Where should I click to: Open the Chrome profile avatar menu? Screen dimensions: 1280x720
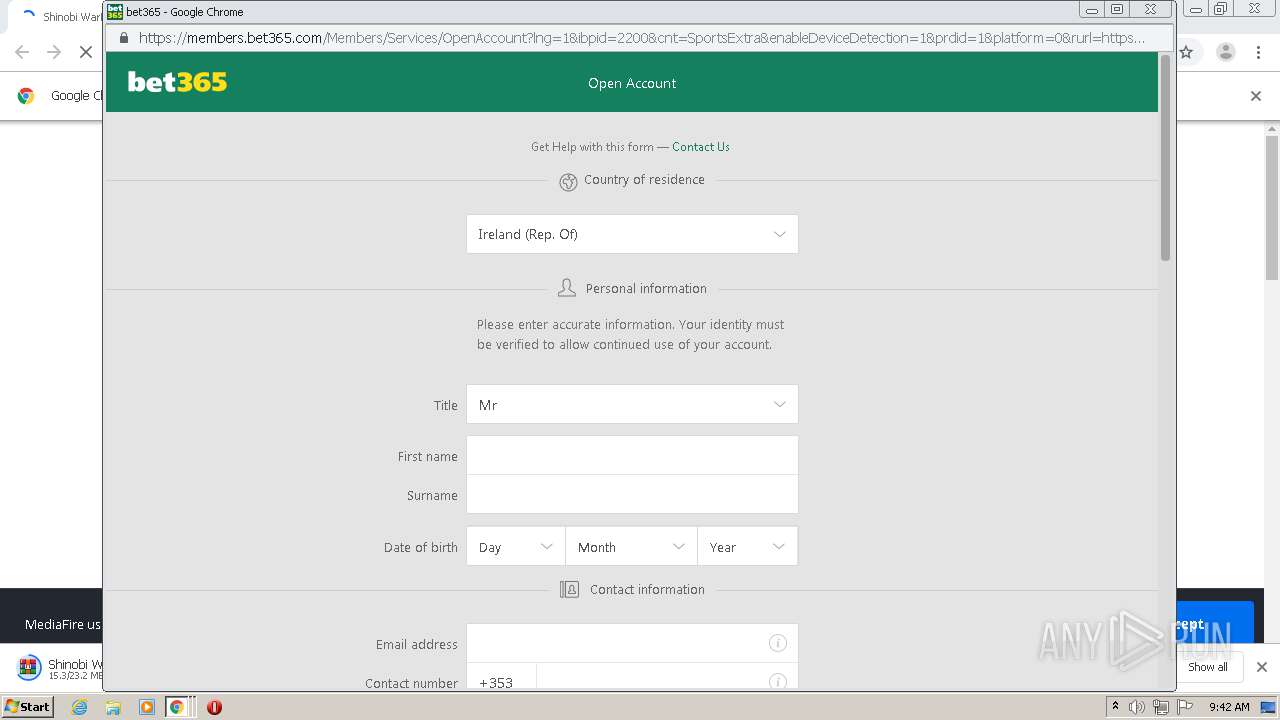pos(1226,52)
